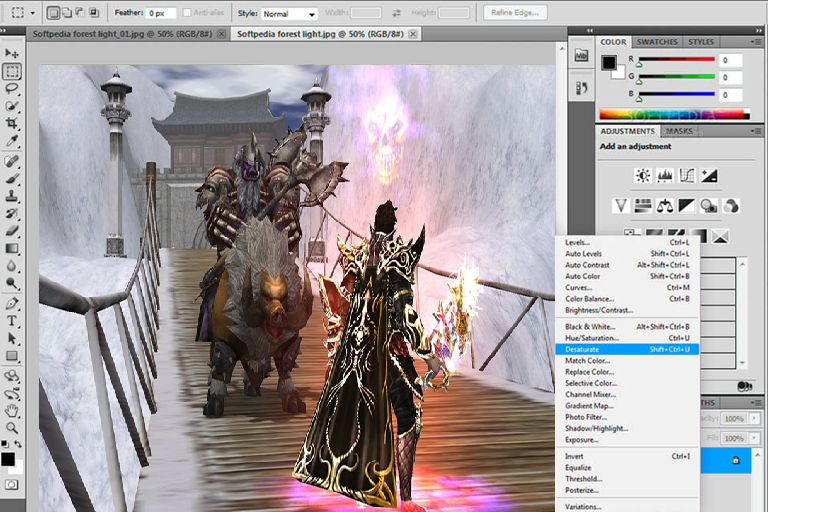Swap width and height values

point(396,13)
